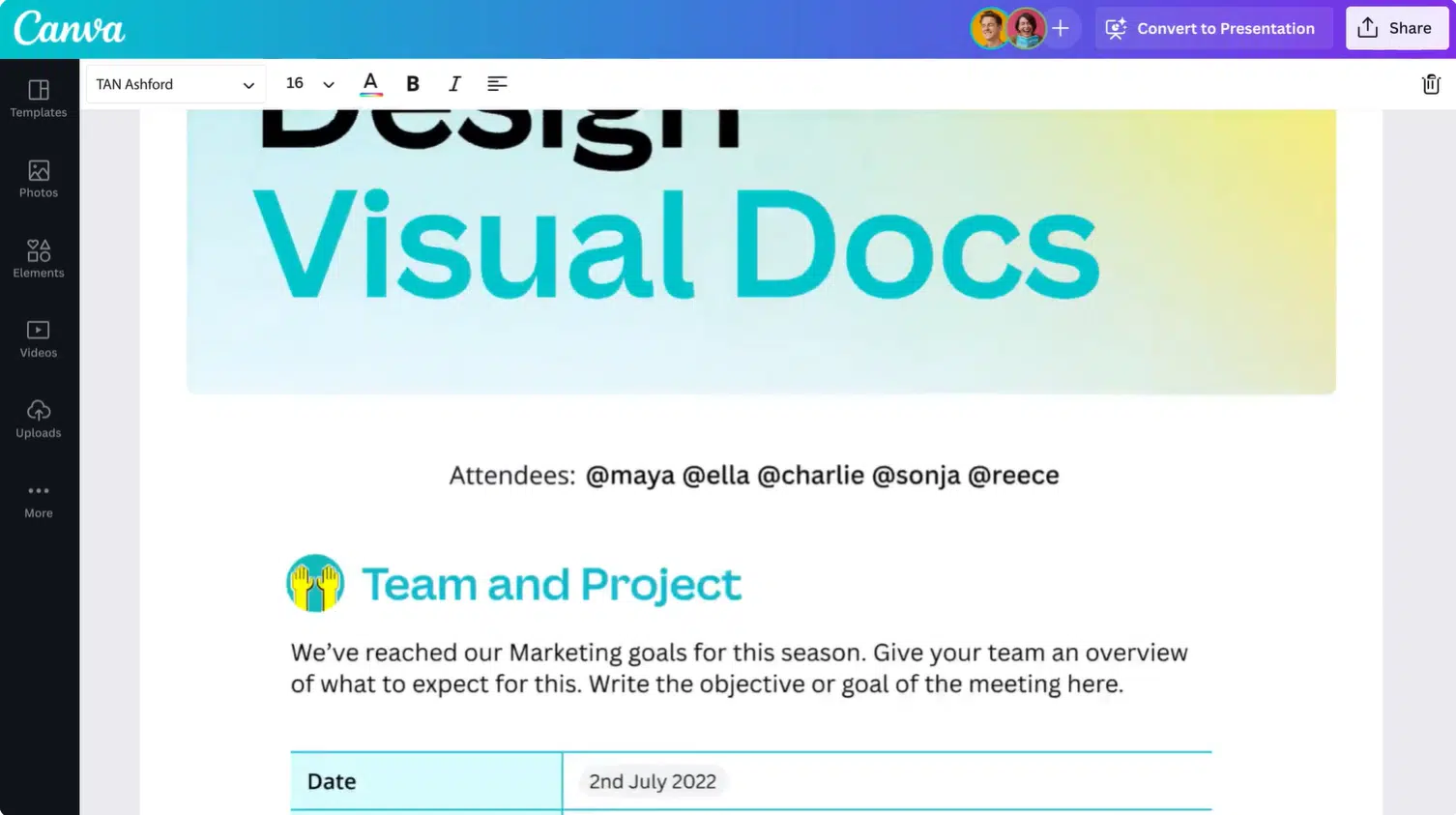This screenshot has width=1456, height=815.
Task: Toggle bold formatting
Action: click(x=413, y=84)
